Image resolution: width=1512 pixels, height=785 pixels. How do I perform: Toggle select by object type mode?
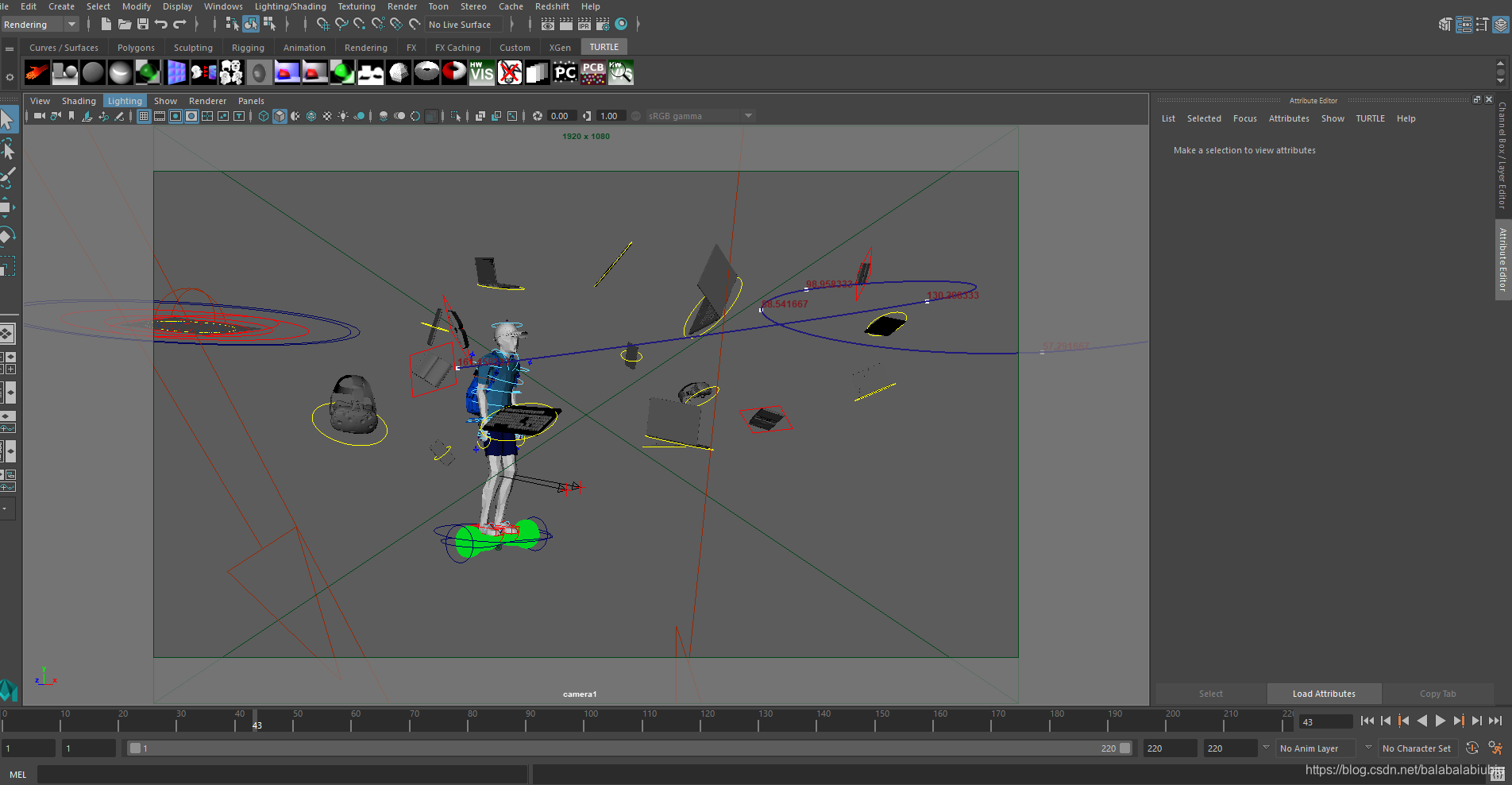pyautogui.click(x=251, y=25)
